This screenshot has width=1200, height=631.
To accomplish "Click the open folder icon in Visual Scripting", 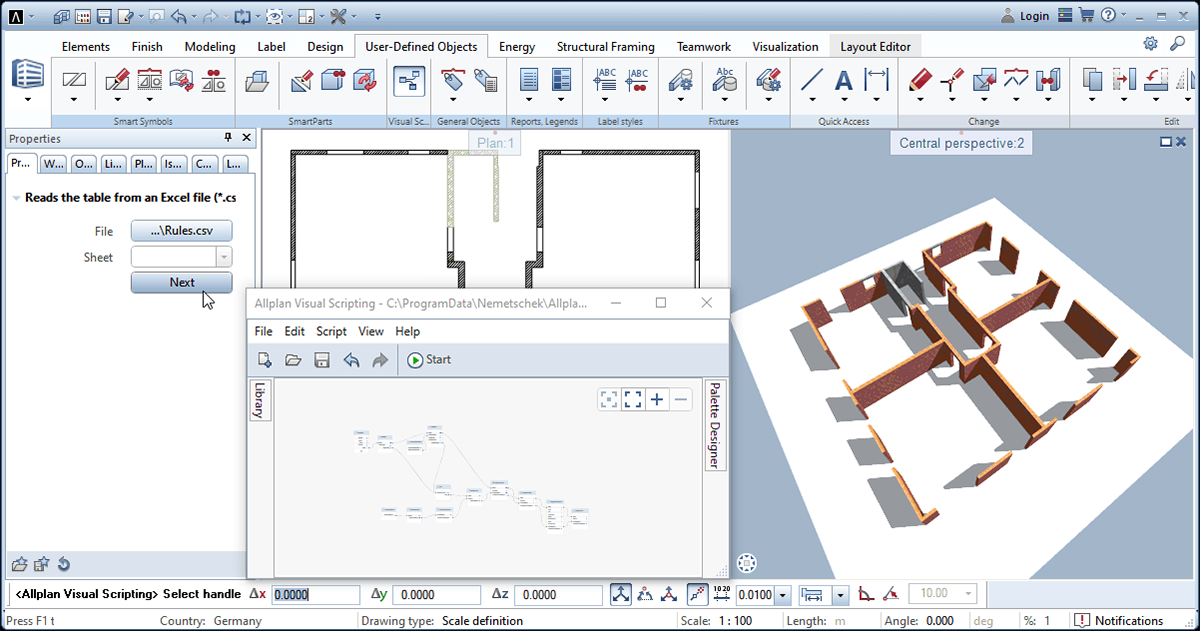I will tap(293, 360).
